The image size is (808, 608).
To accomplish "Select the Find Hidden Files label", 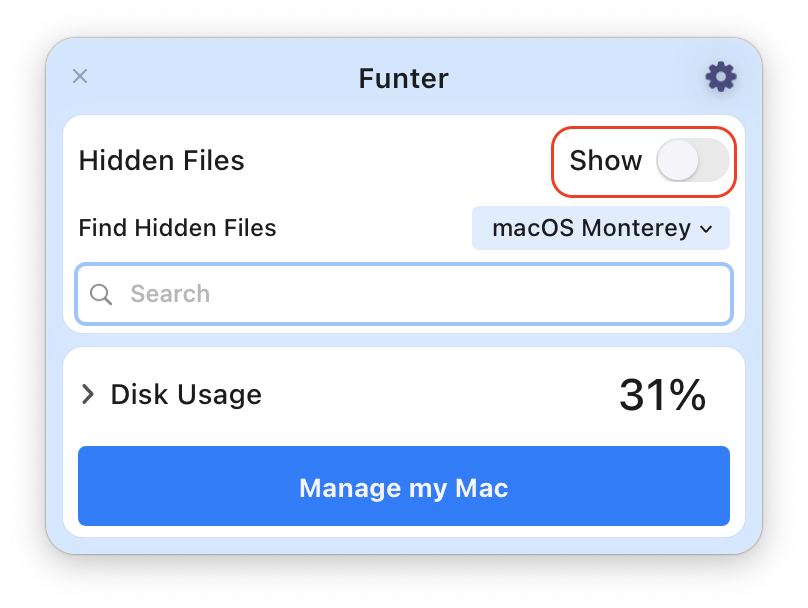I will point(177,228).
